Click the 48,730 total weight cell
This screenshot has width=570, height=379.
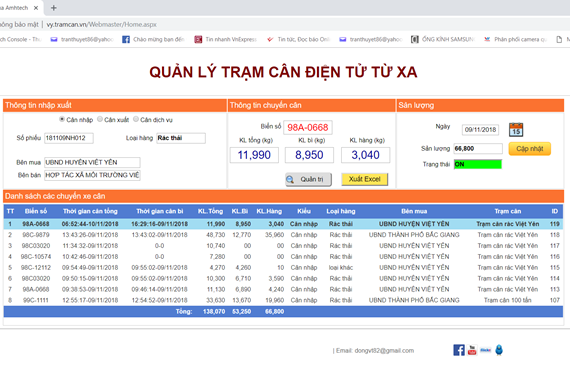216,235
